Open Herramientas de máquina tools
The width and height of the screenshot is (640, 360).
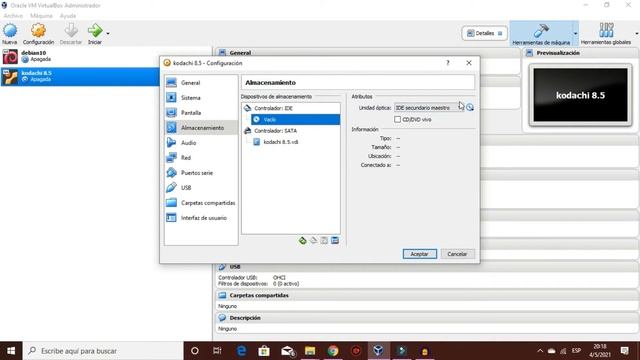tap(541, 33)
